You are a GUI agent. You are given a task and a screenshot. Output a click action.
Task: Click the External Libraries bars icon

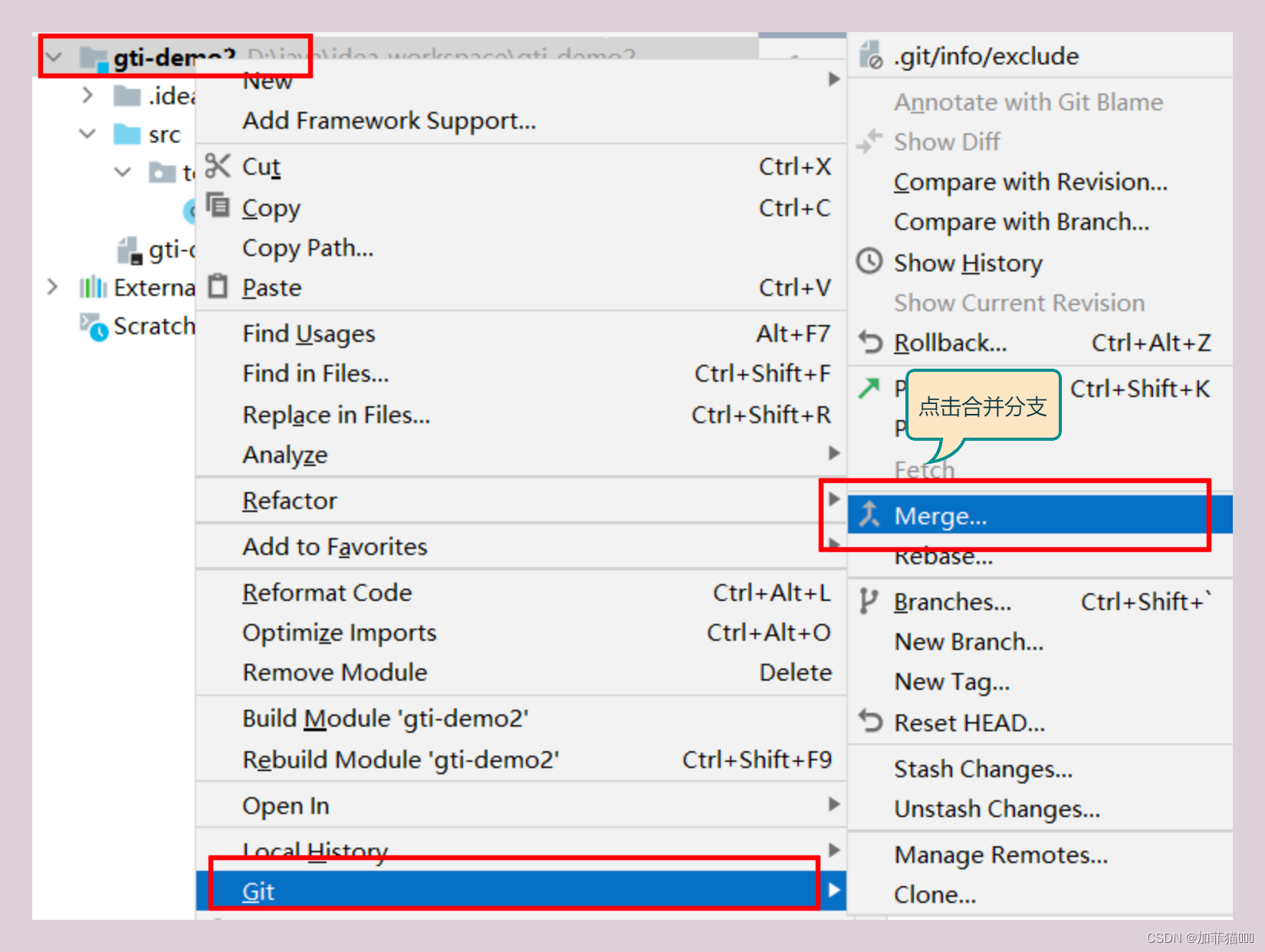(x=93, y=287)
